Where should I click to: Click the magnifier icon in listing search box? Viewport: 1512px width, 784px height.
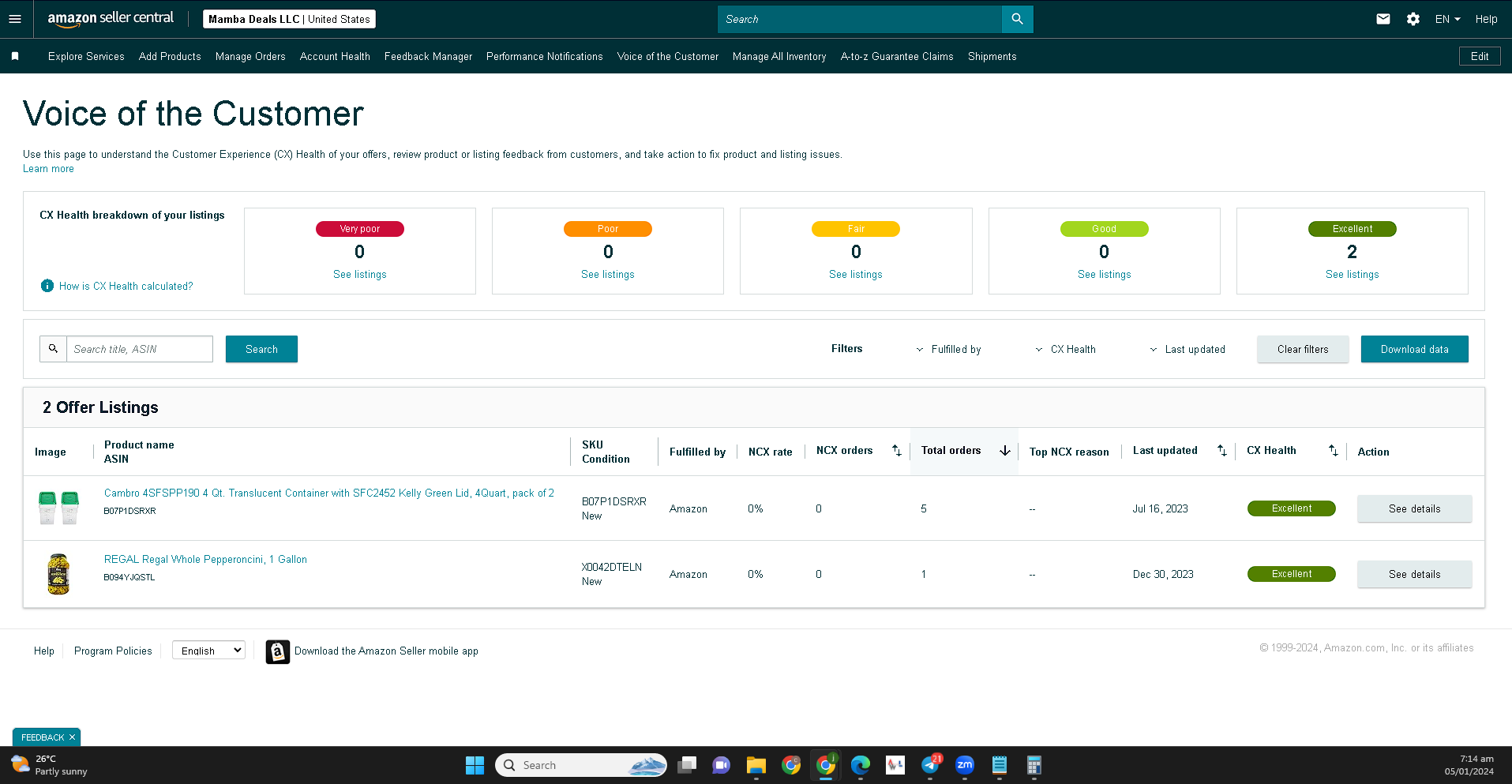[x=53, y=349]
